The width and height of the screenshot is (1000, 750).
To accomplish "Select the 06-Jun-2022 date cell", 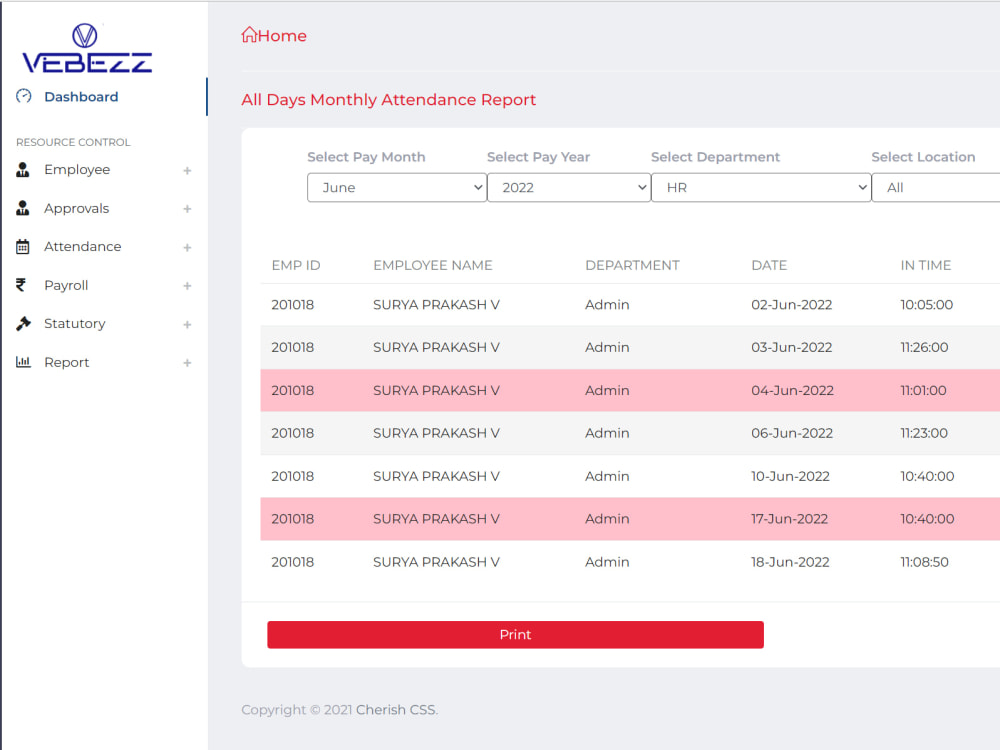I will point(792,433).
